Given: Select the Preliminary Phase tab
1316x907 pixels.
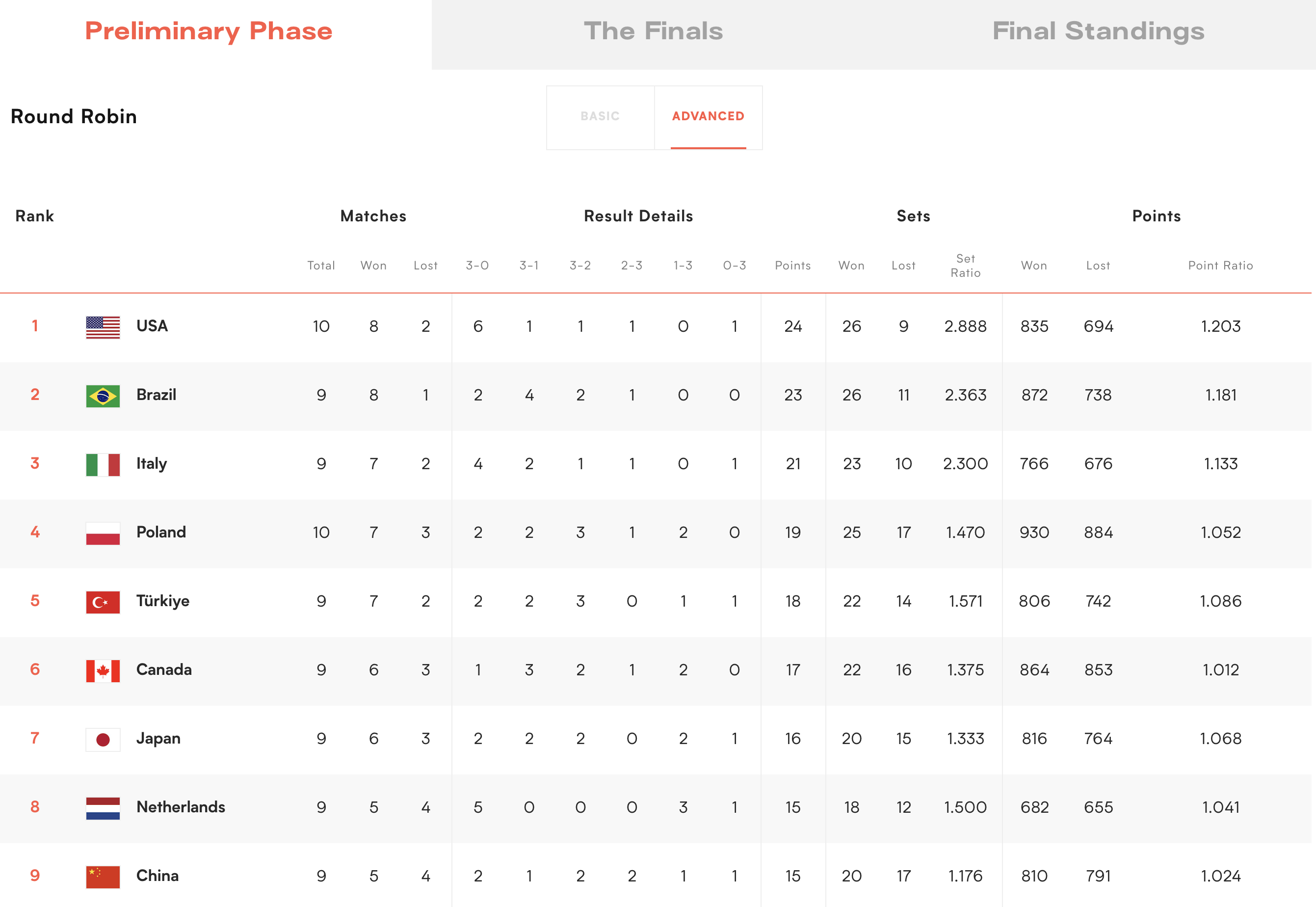Looking at the screenshot, I should (209, 32).
